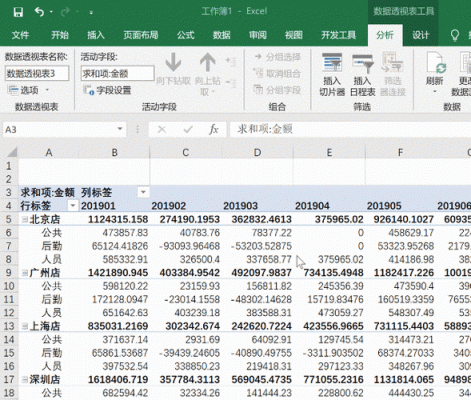471x400 pixels.
Task: Select row 5 header
Action: [x=9, y=219]
